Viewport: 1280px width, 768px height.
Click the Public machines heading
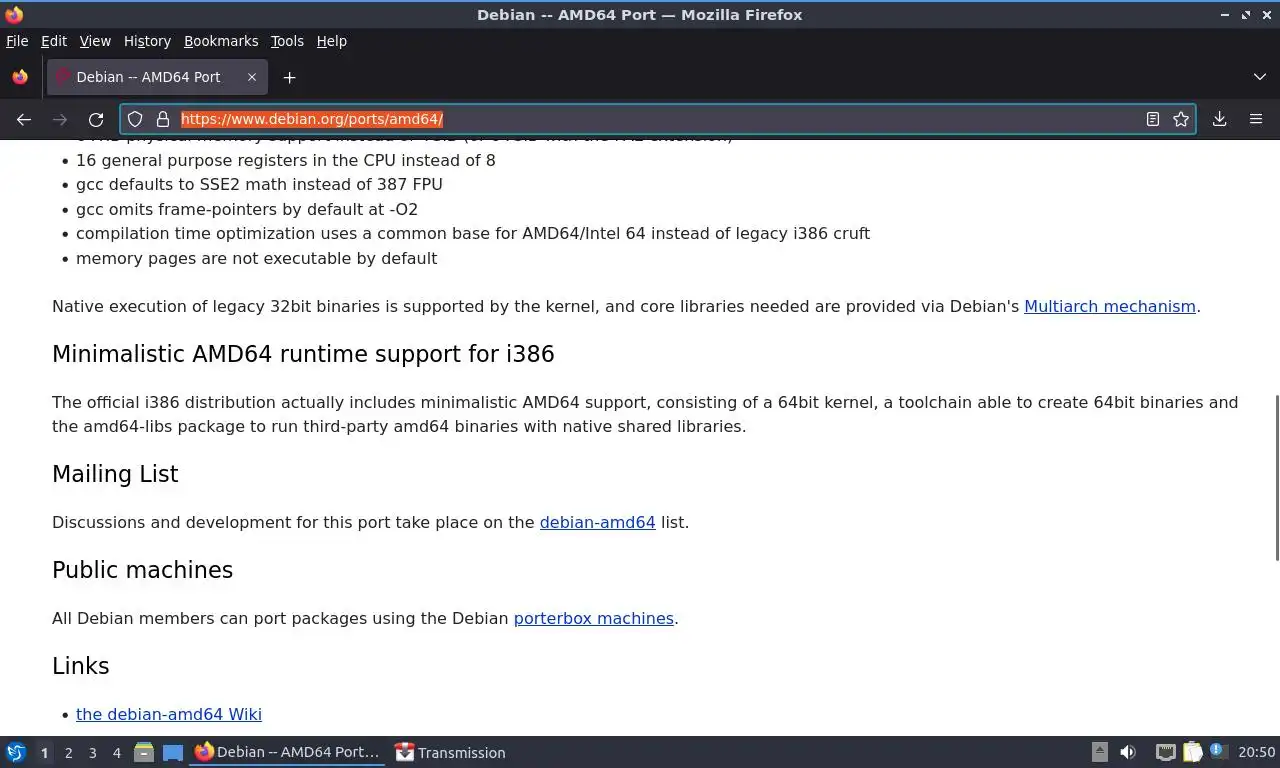(142, 570)
